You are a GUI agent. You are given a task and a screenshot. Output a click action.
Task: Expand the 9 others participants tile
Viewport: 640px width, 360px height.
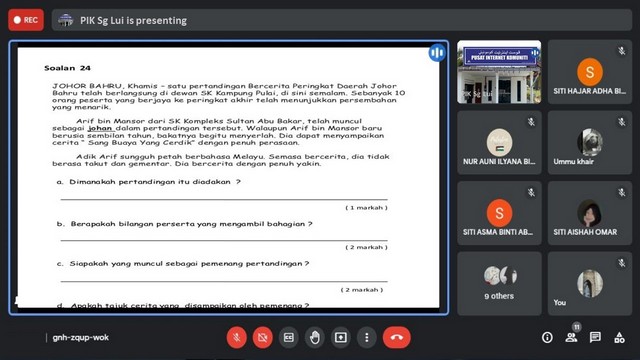pos(499,283)
